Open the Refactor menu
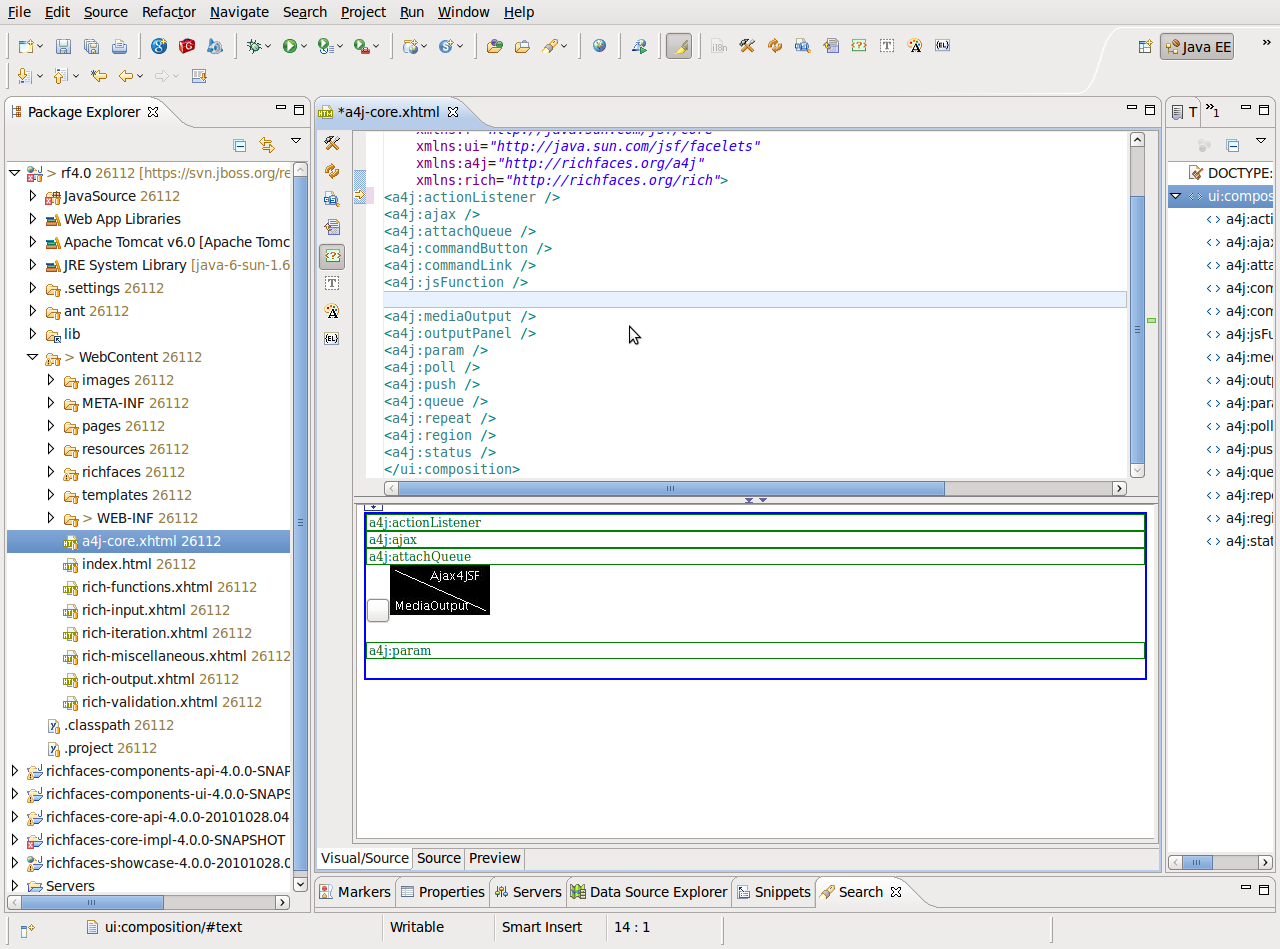 [x=168, y=12]
